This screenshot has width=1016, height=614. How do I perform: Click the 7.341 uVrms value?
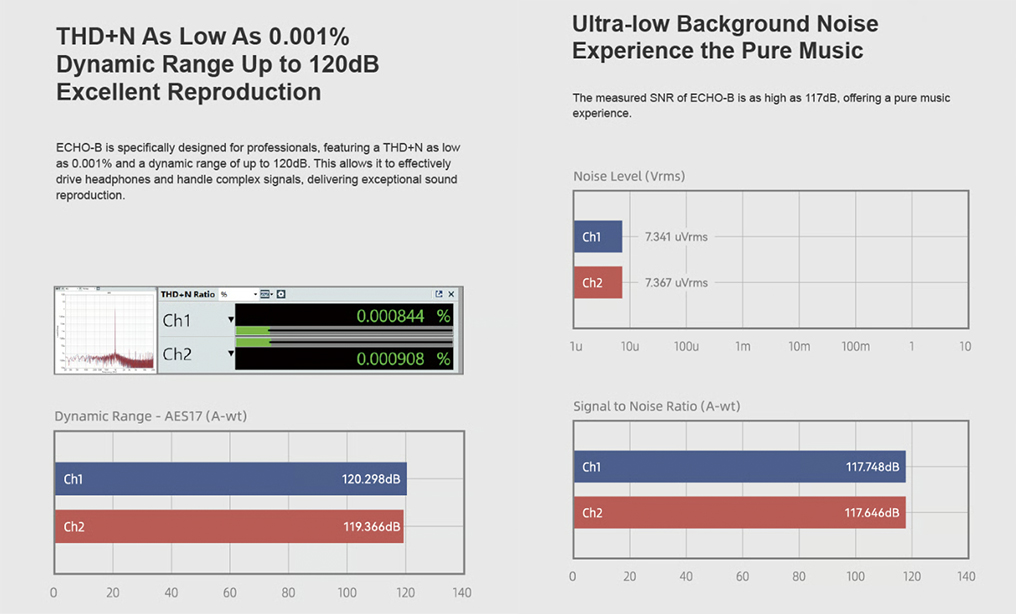click(x=676, y=237)
